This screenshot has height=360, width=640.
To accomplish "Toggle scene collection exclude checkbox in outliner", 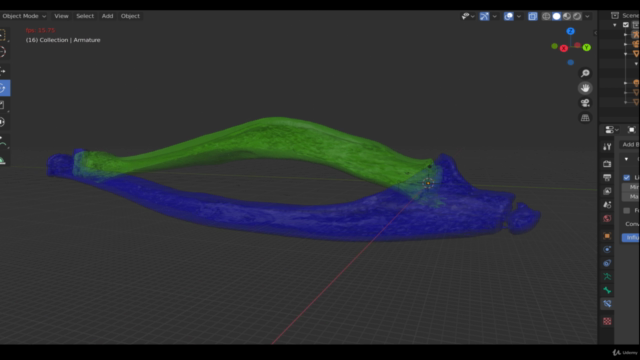I will click(626, 25).
